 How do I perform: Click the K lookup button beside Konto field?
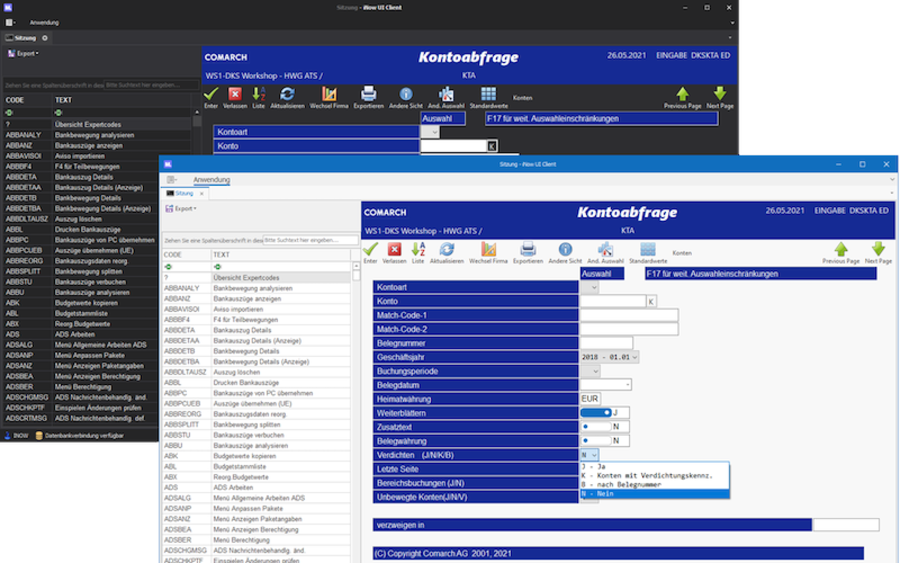pyautogui.click(x=651, y=301)
